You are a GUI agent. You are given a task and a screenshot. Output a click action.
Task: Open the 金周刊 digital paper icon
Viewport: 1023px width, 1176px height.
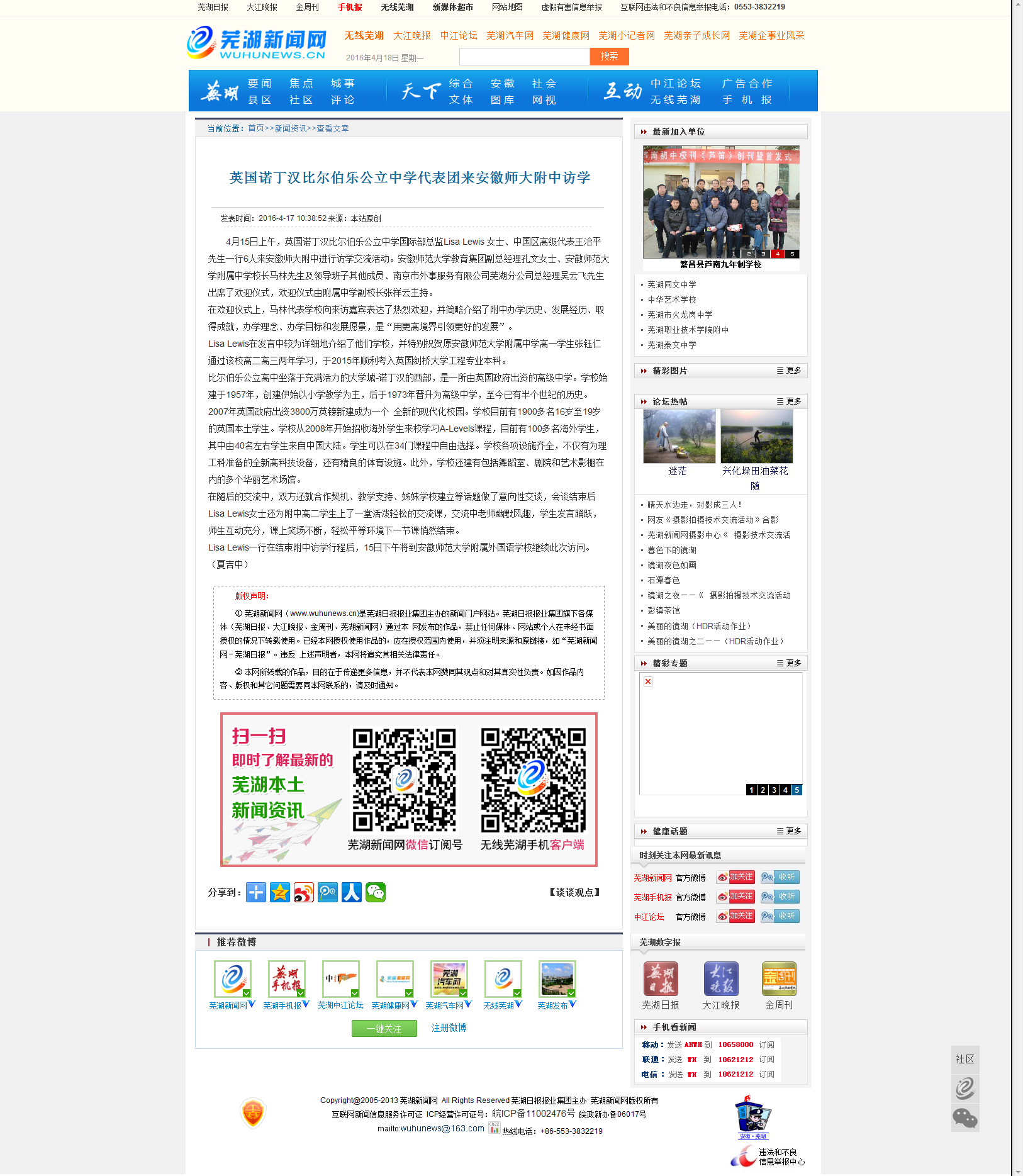(x=779, y=979)
